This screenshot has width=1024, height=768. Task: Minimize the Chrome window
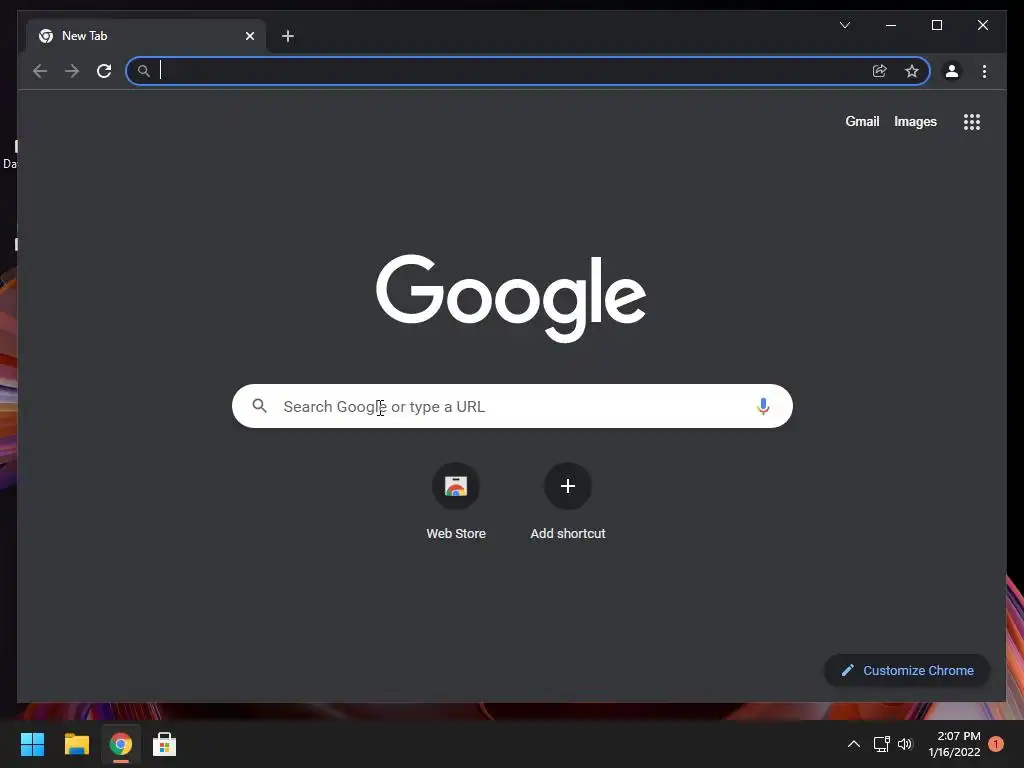[891, 25]
